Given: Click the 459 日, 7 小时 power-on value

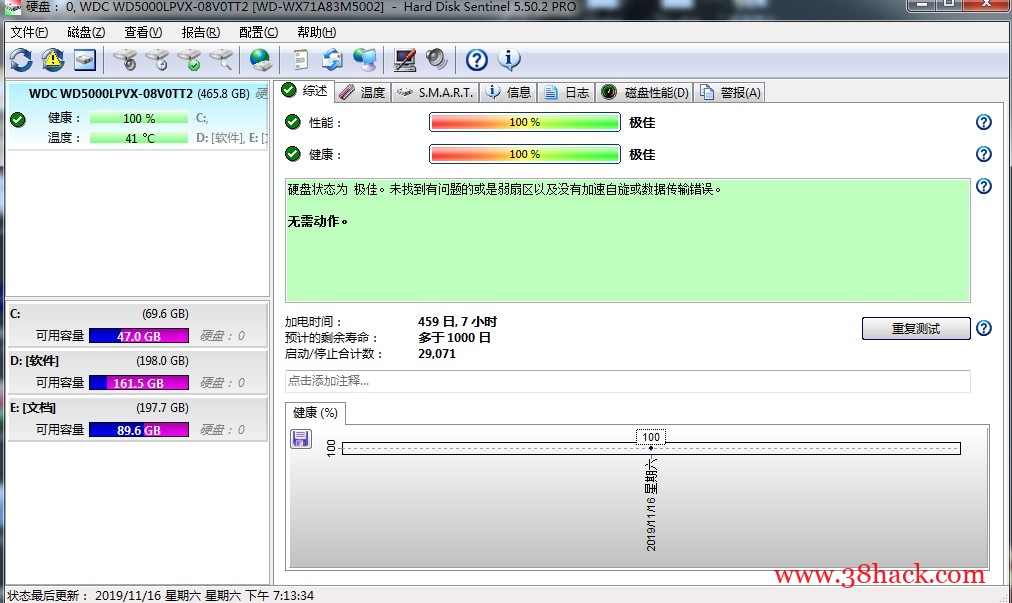Looking at the screenshot, I should [x=457, y=322].
